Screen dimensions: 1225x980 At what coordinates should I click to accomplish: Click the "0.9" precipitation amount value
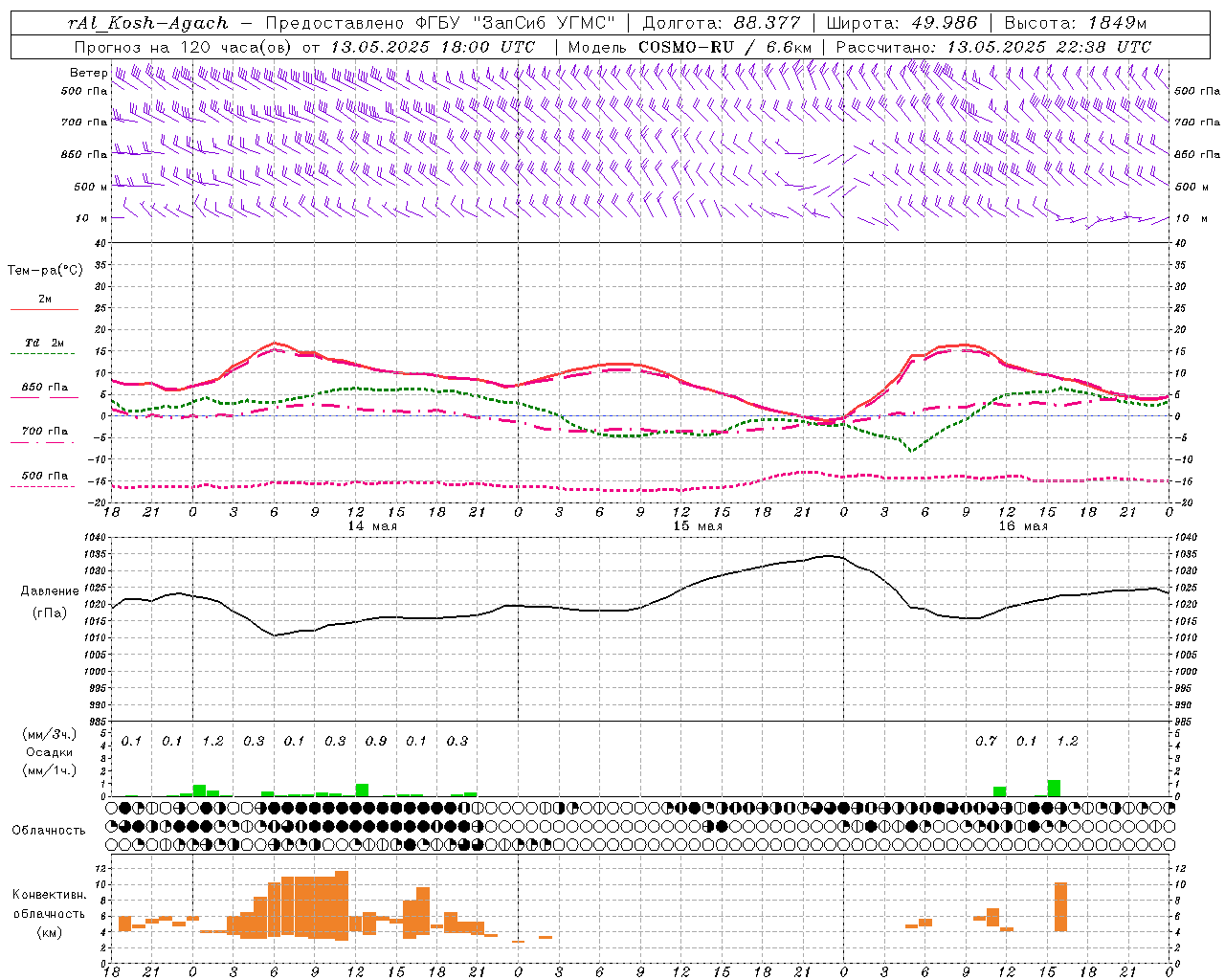click(376, 742)
